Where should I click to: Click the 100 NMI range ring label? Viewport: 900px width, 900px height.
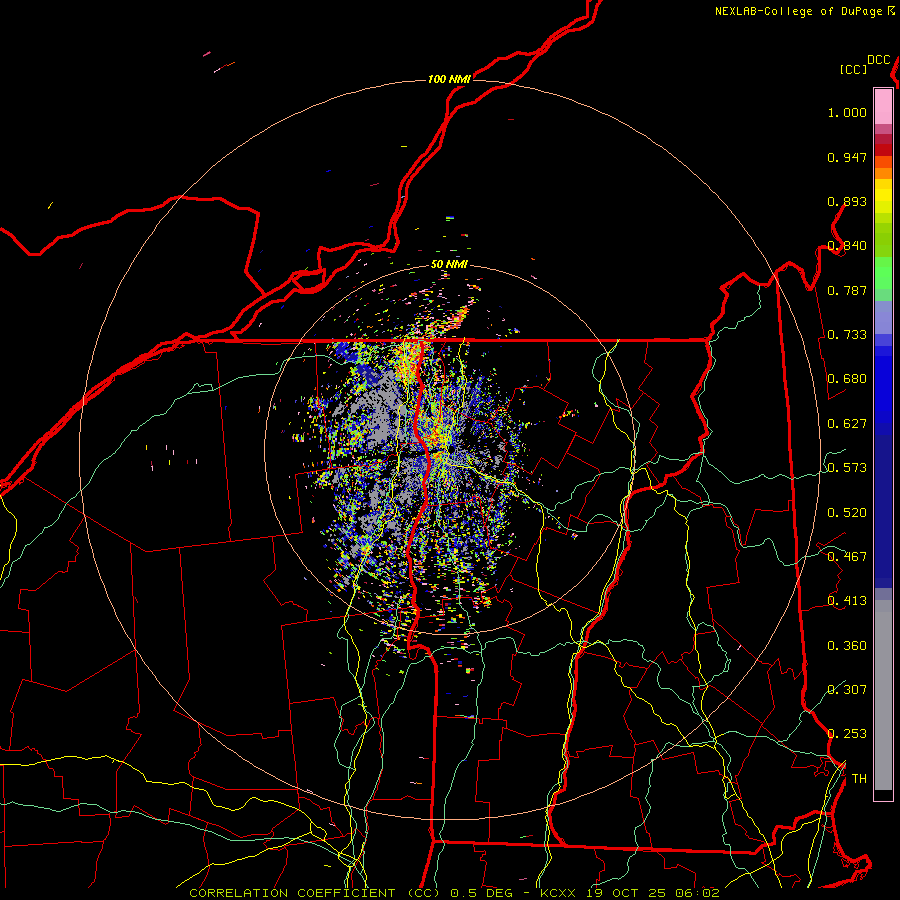point(449,79)
